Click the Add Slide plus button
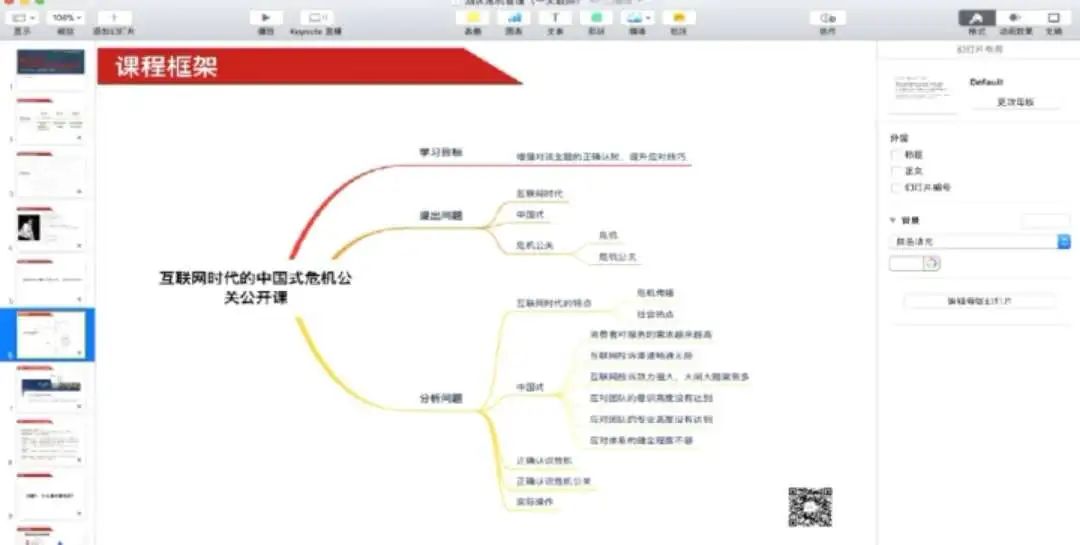The width and height of the screenshot is (1080, 545). (113, 18)
